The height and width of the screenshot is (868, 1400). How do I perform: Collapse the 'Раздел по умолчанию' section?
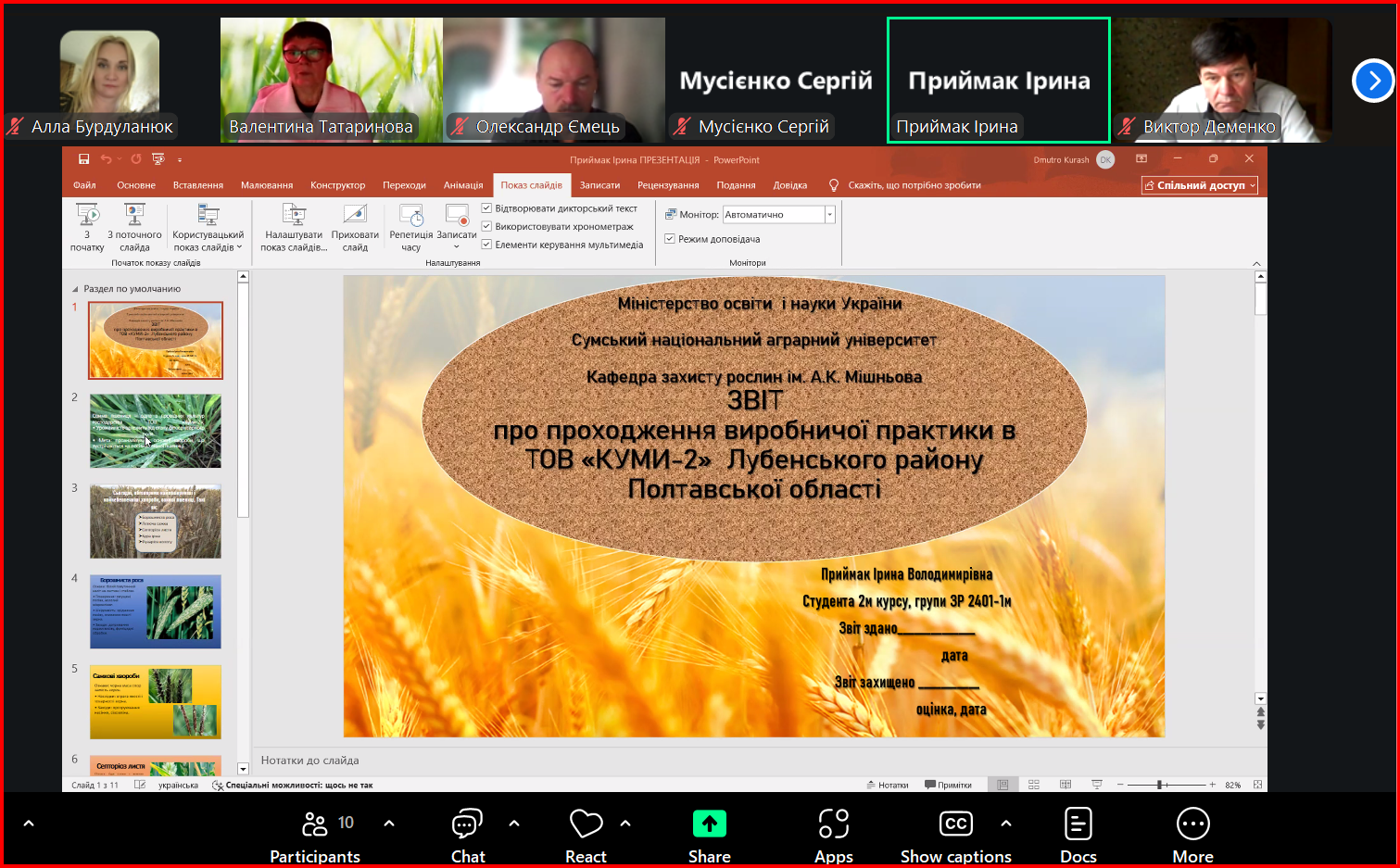[x=76, y=289]
